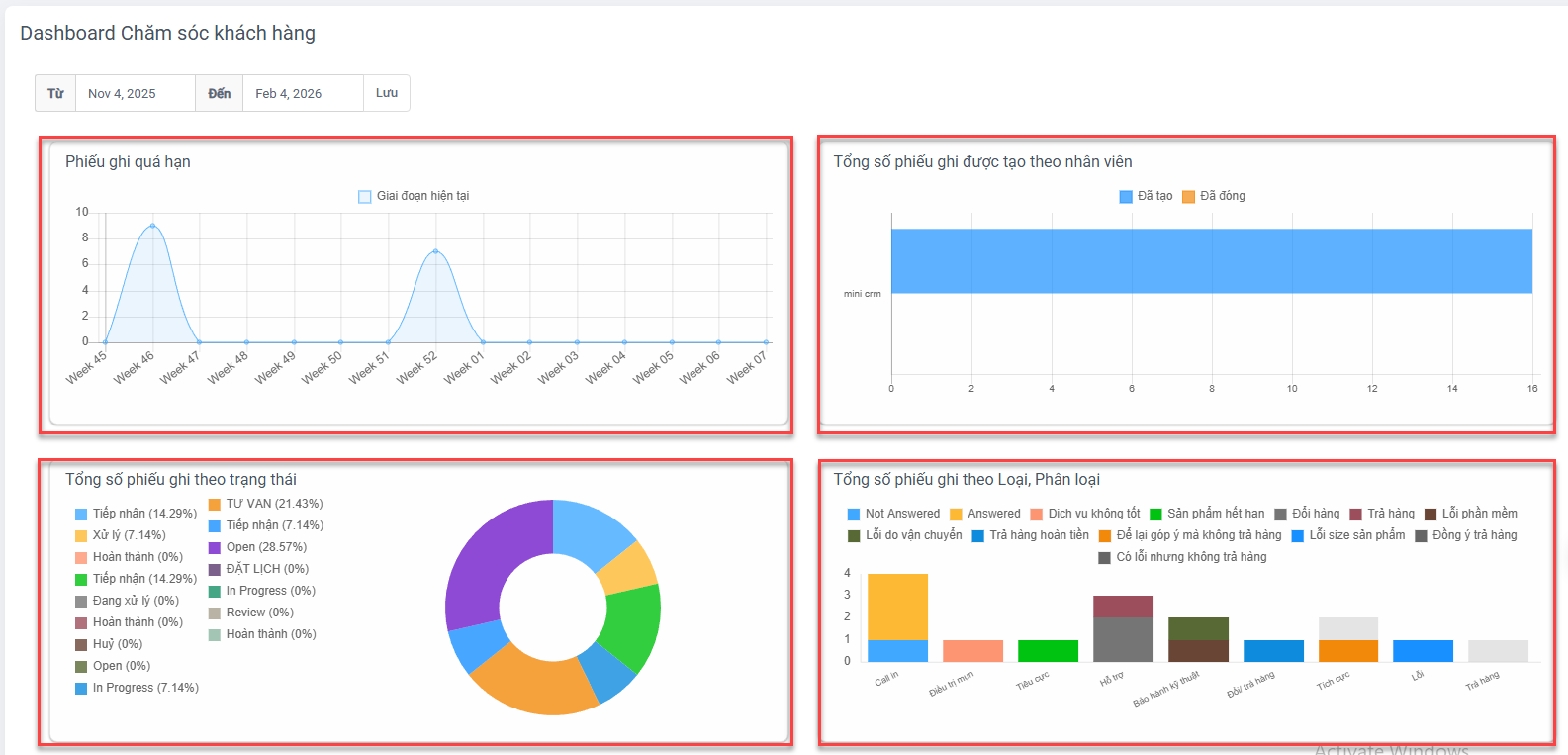
Task: Hide the Đã đóng series legend
Action: click(1214, 196)
